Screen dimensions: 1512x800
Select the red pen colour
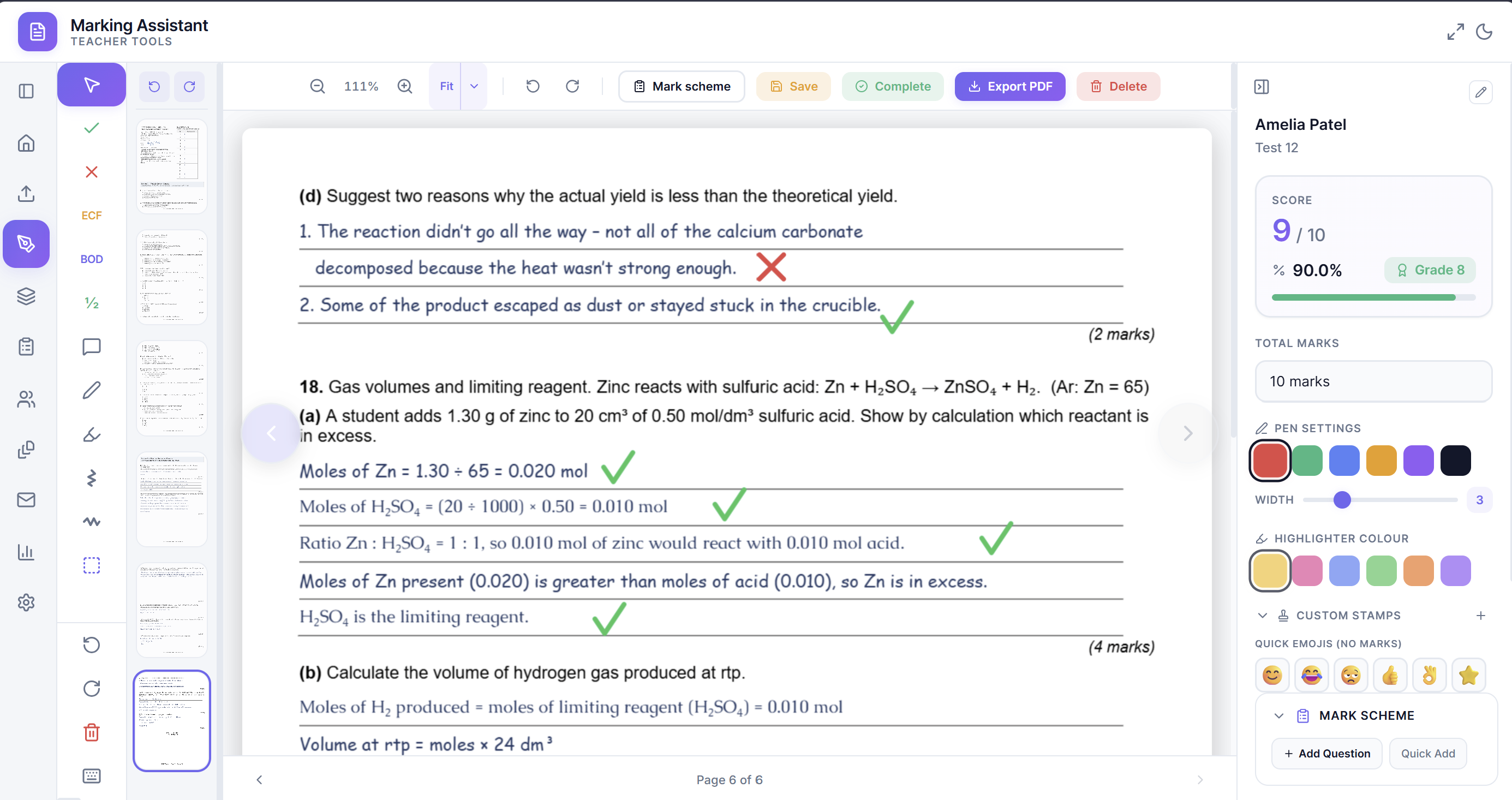pos(1270,459)
